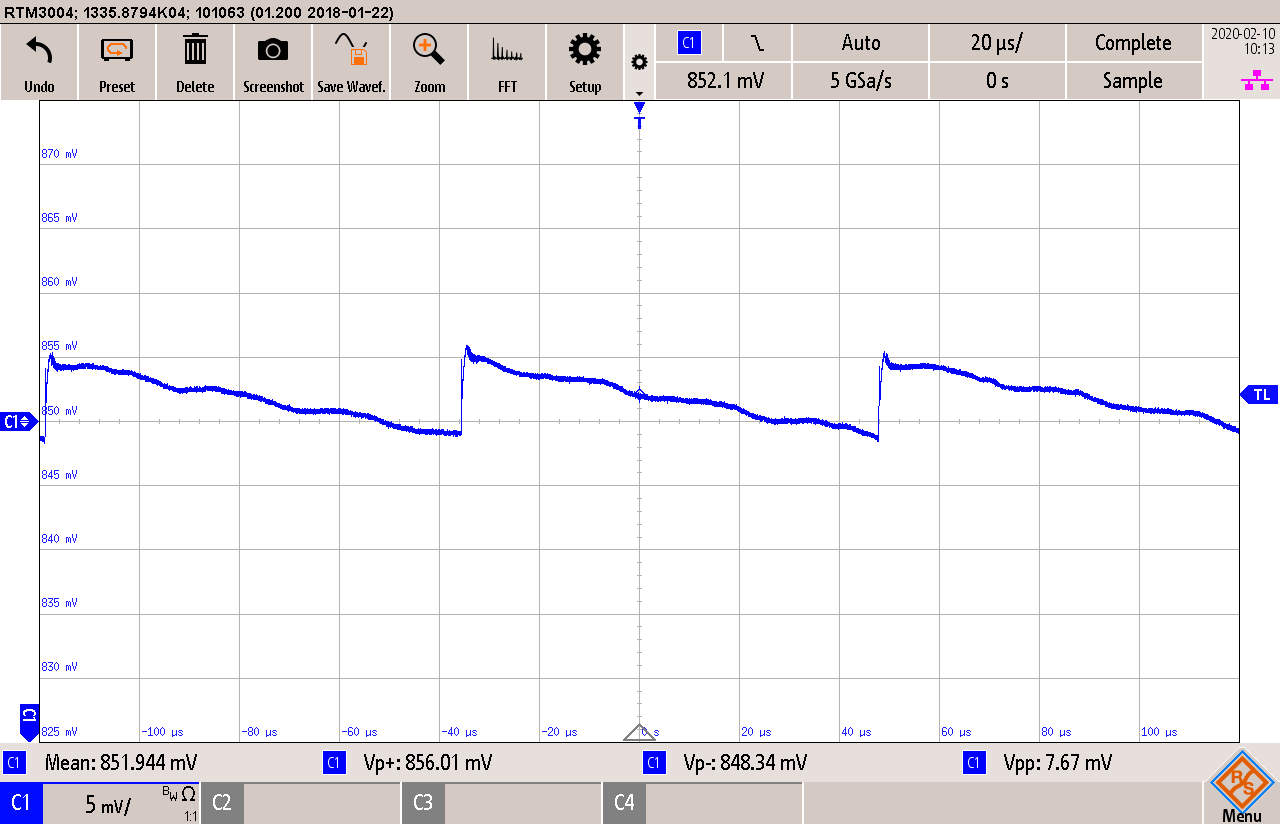1280x824 pixels.
Task: Click the C1 badge beside Vp-
Action: [654, 763]
